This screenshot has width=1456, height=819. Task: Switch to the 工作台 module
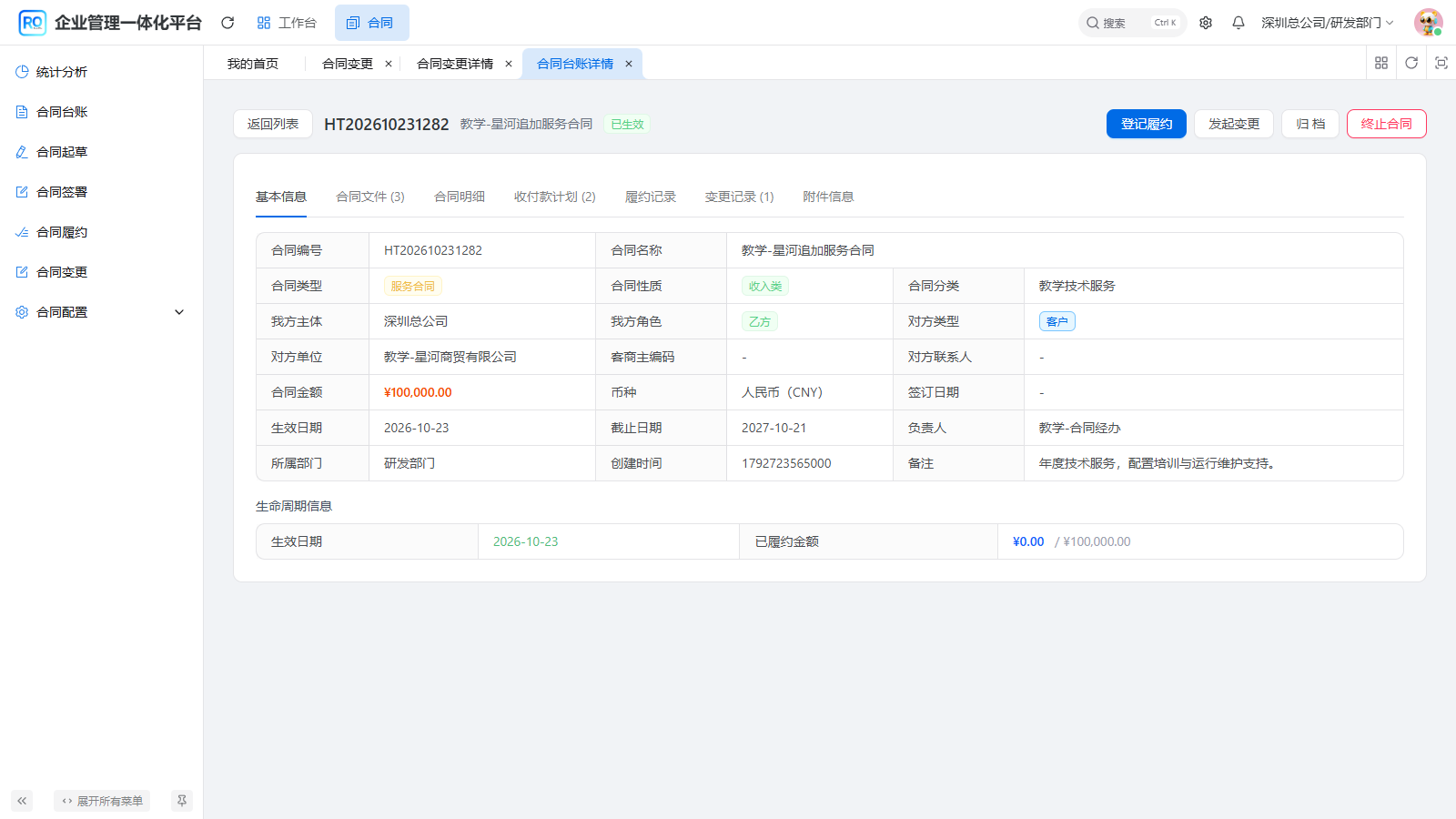click(x=287, y=23)
